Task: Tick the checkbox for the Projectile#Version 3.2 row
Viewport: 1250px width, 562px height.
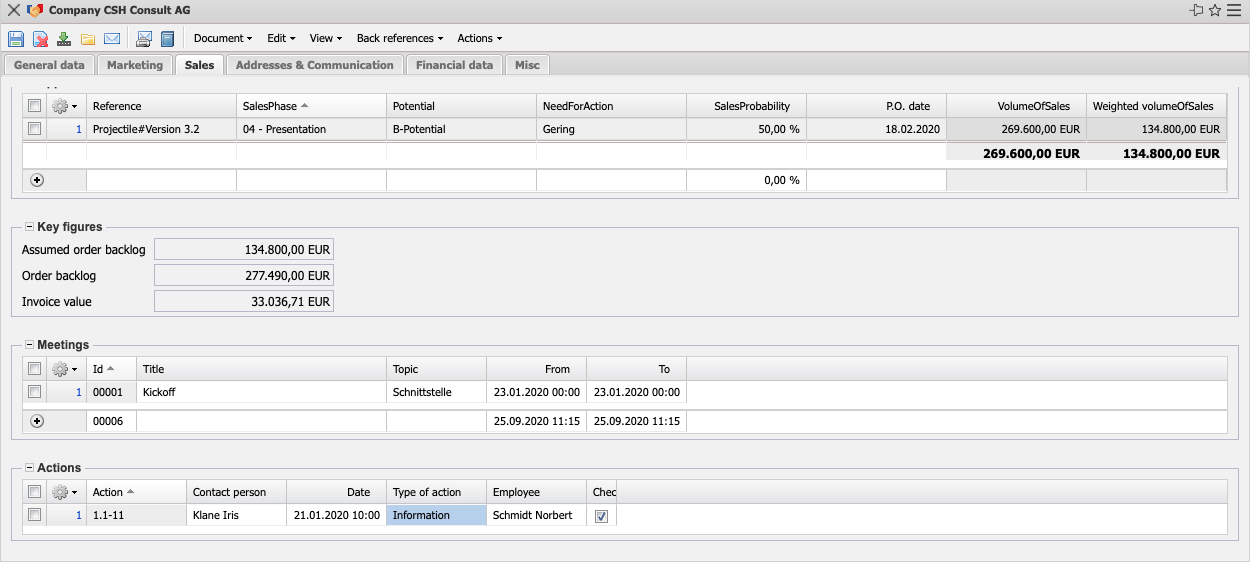Action: pos(35,129)
